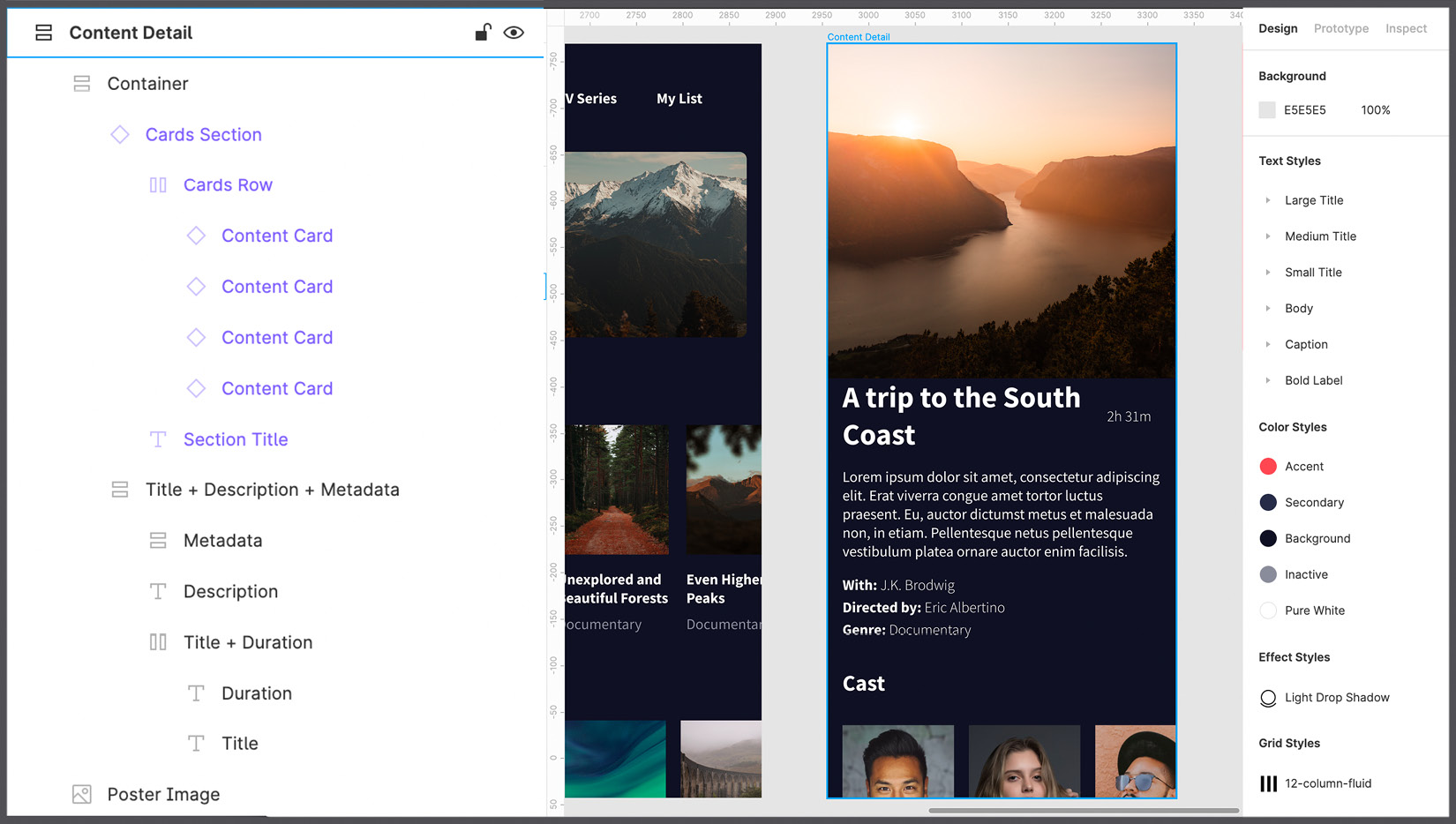Apply the Bold Label text style

coord(1313,380)
